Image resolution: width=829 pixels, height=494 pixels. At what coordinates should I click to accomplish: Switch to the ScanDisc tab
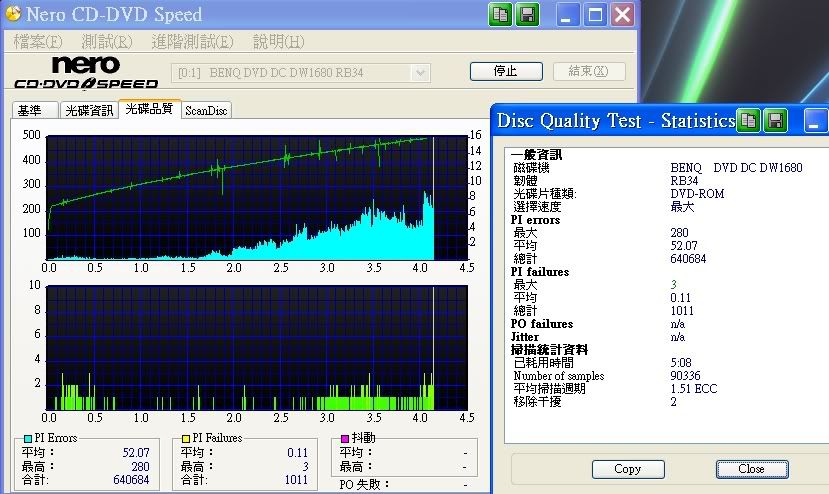[206, 110]
